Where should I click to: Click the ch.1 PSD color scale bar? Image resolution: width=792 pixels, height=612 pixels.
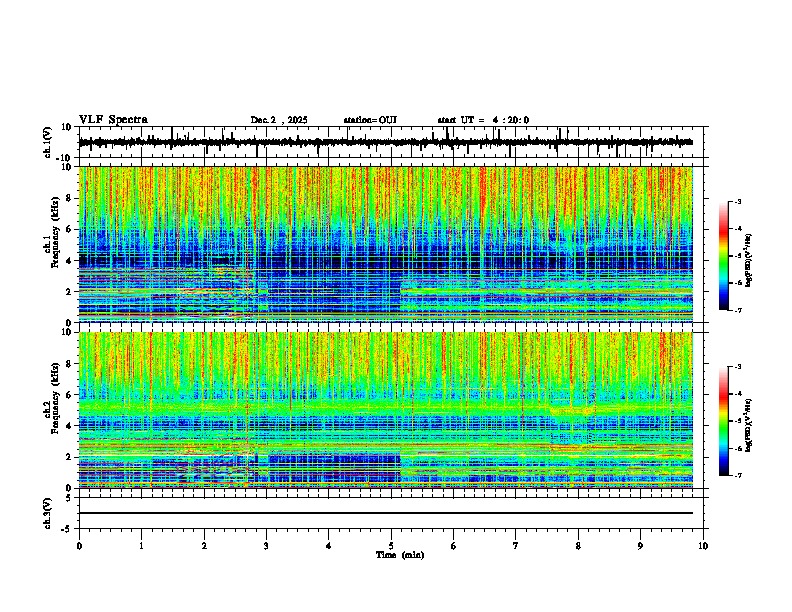tap(723, 256)
